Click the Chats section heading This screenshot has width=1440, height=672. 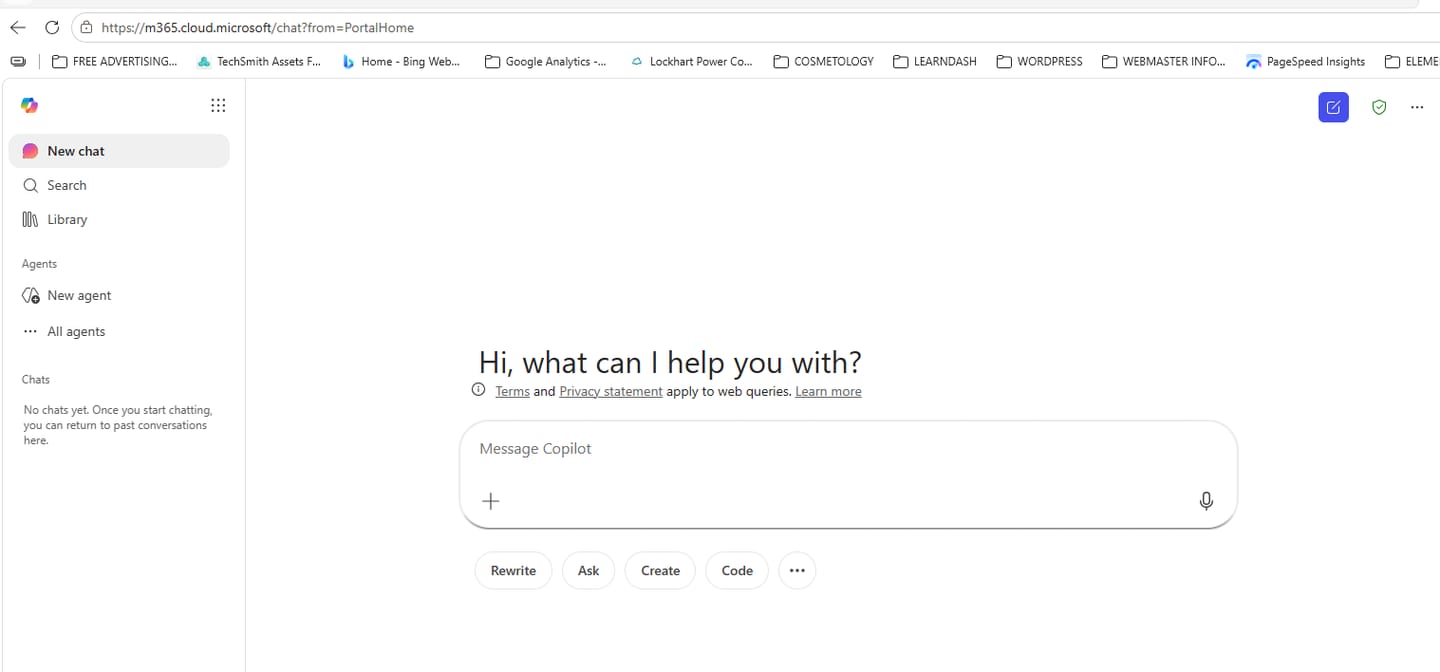36,379
